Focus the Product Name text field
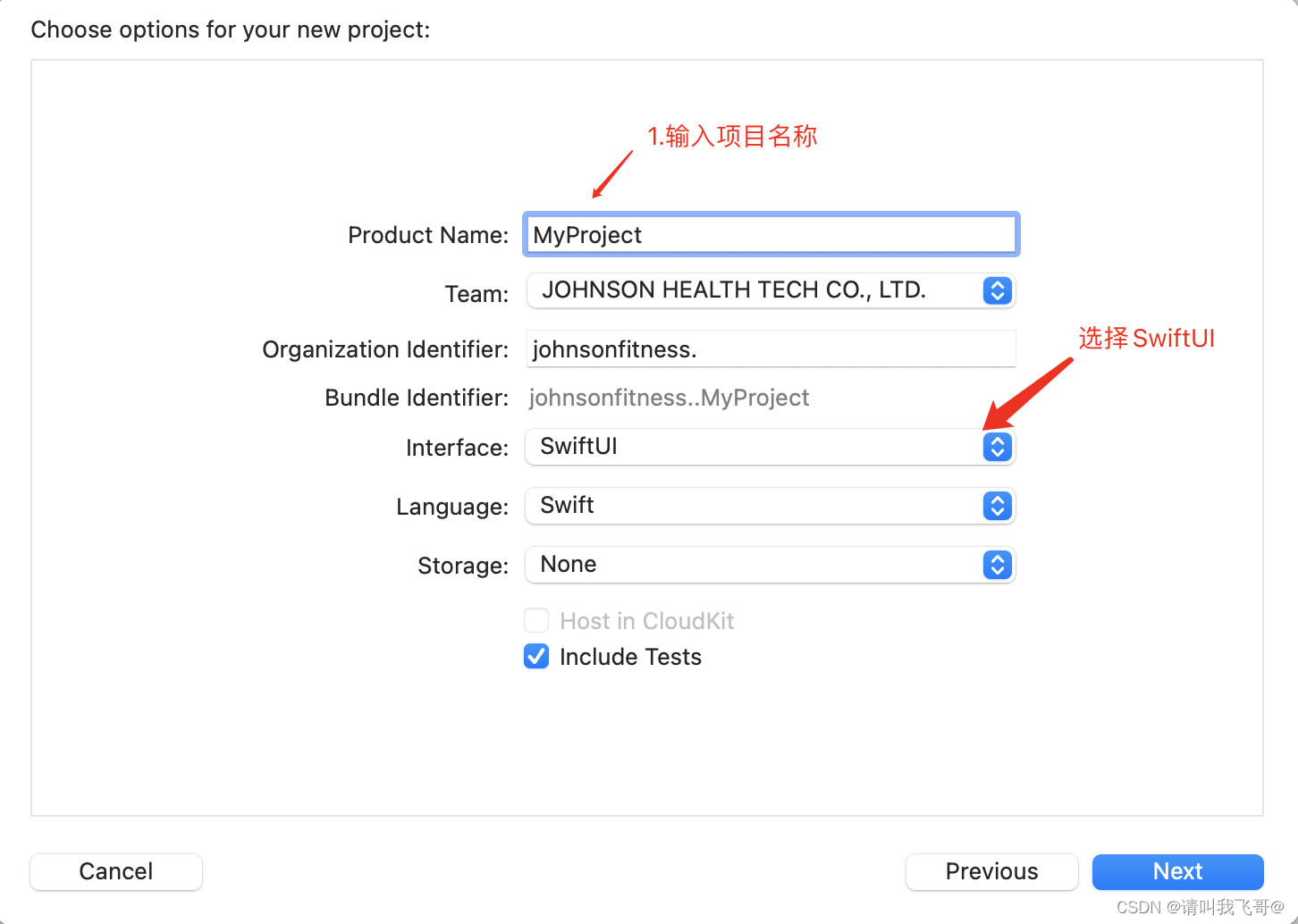The width and height of the screenshot is (1298, 924). tap(771, 235)
